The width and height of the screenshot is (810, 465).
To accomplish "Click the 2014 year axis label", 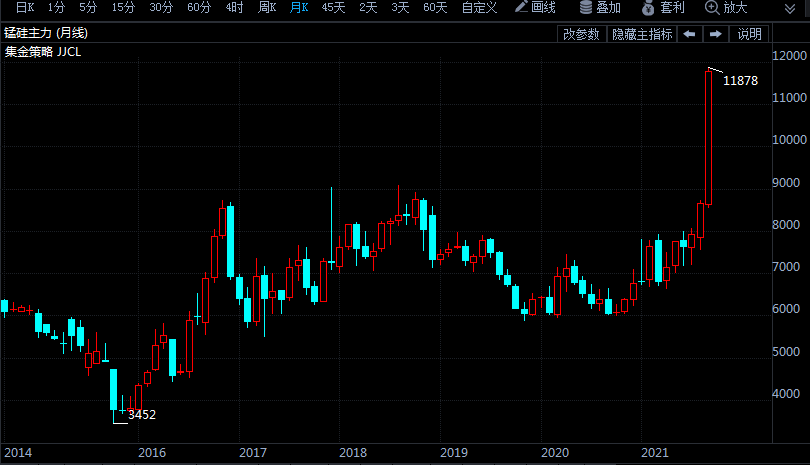I will click(18, 453).
